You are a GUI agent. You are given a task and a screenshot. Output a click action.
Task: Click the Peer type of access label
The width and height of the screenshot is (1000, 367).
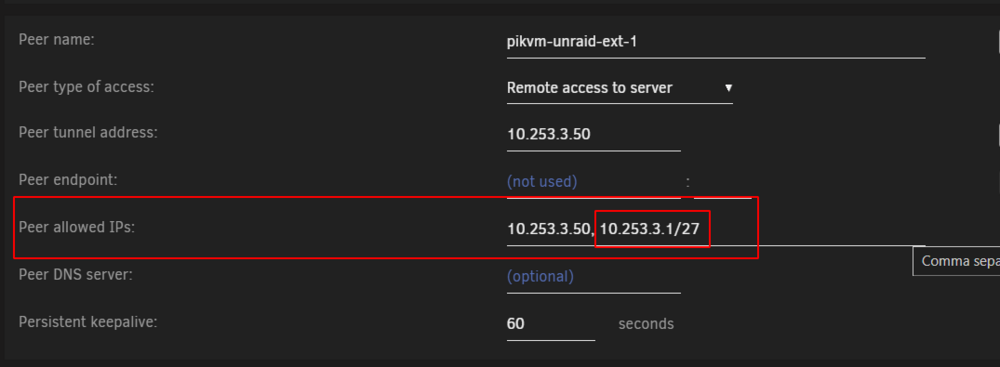pos(87,87)
